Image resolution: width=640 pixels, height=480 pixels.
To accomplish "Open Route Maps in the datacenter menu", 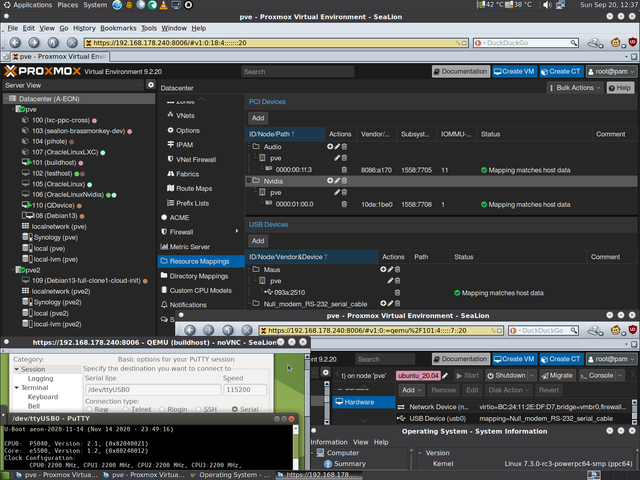I will pyautogui.click(x=194, y=189).
